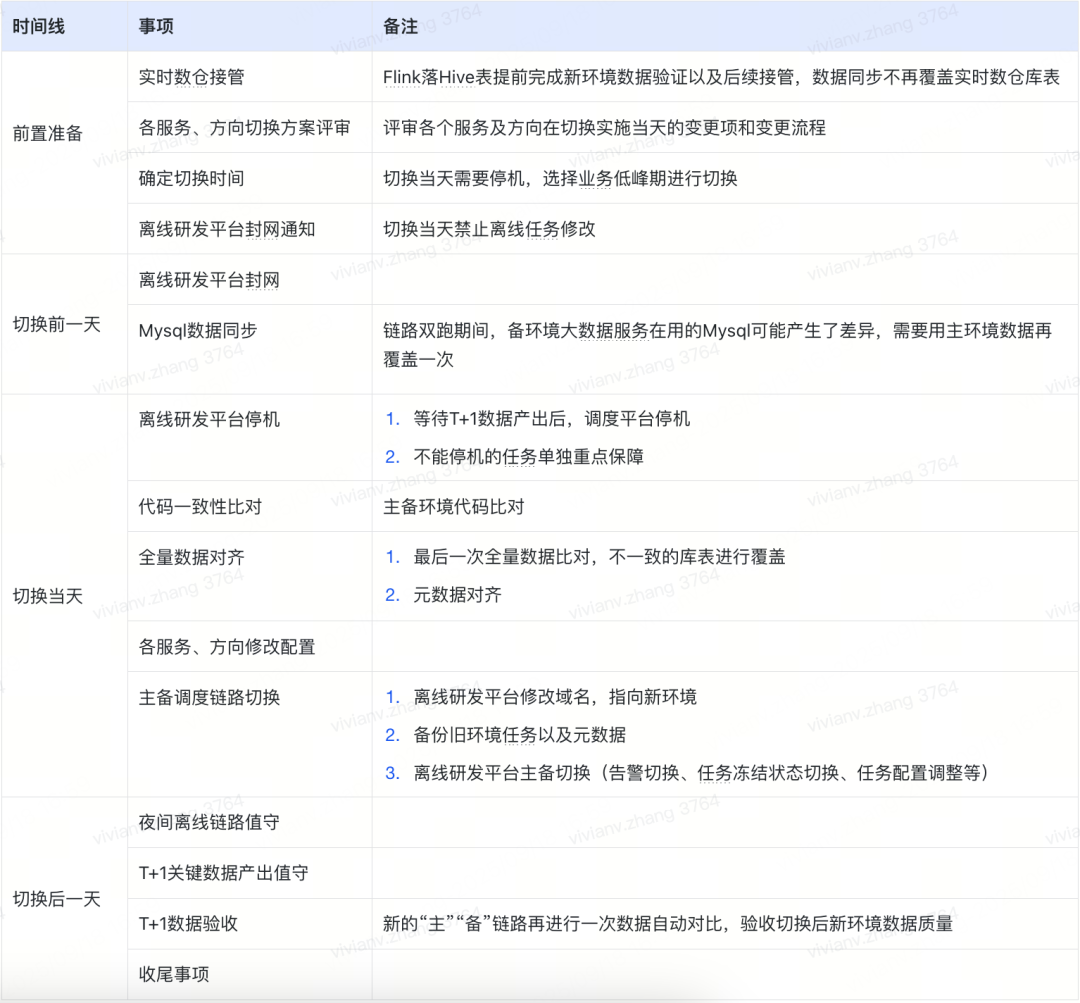Click the 备注 column header
The height and width of the screenshot is (1003, 1080).
pyautogui.click(x=400, y=27)
